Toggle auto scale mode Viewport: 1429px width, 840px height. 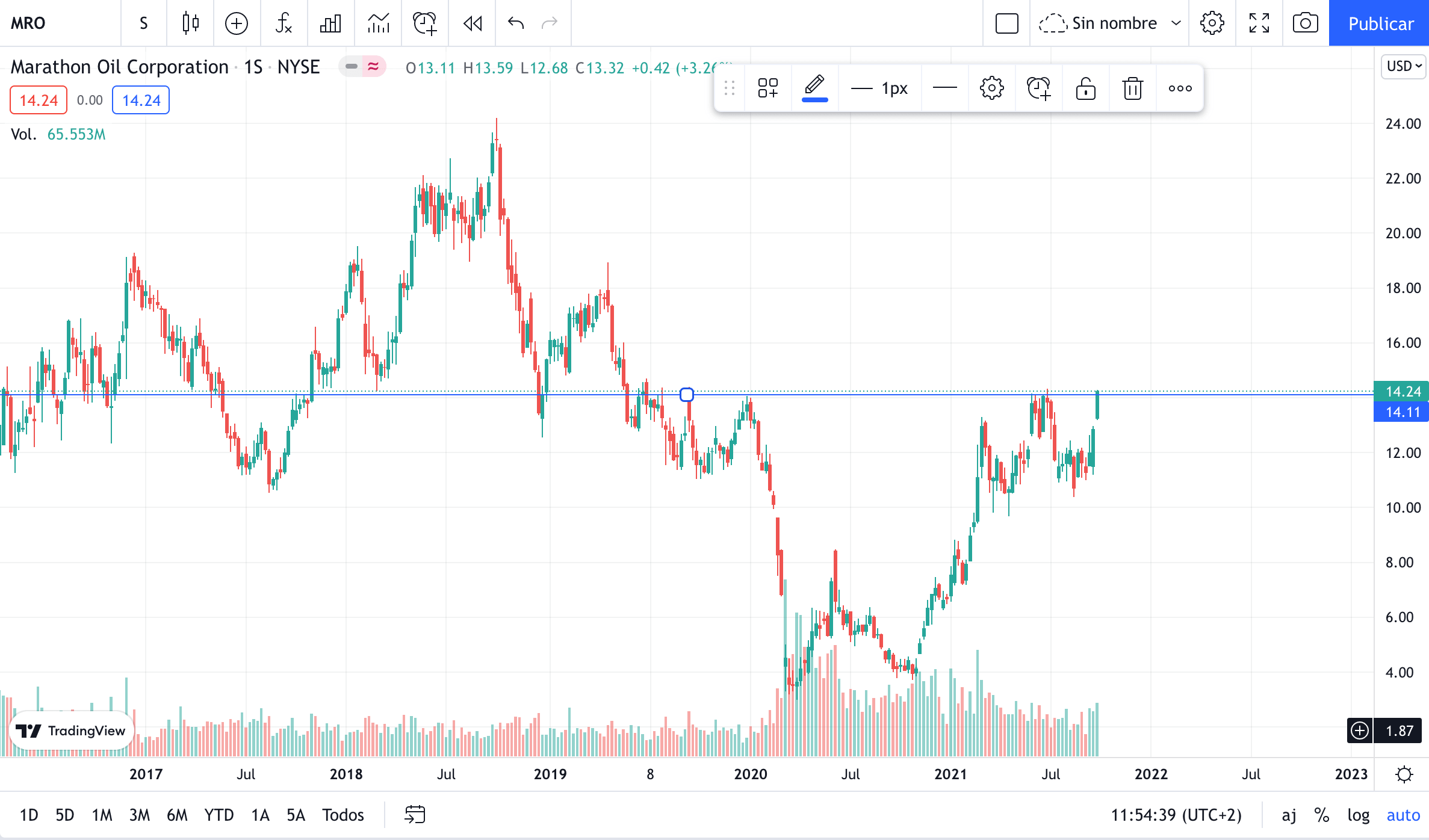coord(1403,815)
